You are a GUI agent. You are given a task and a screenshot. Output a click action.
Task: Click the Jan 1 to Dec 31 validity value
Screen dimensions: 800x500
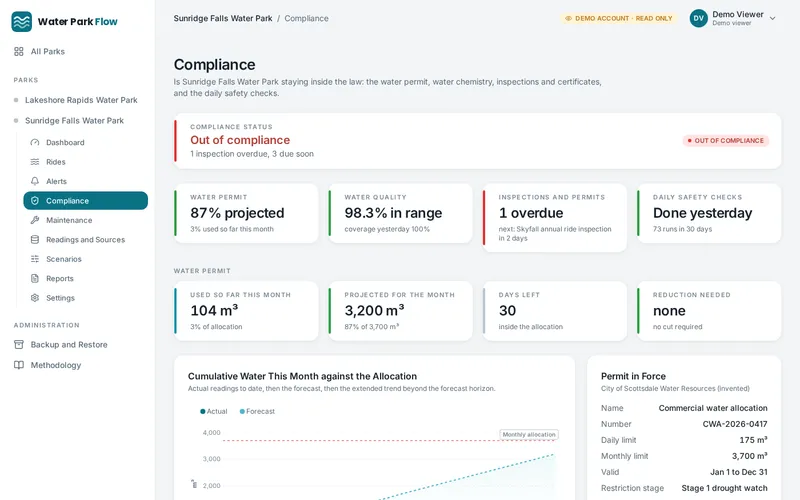[x=738, y=472]
